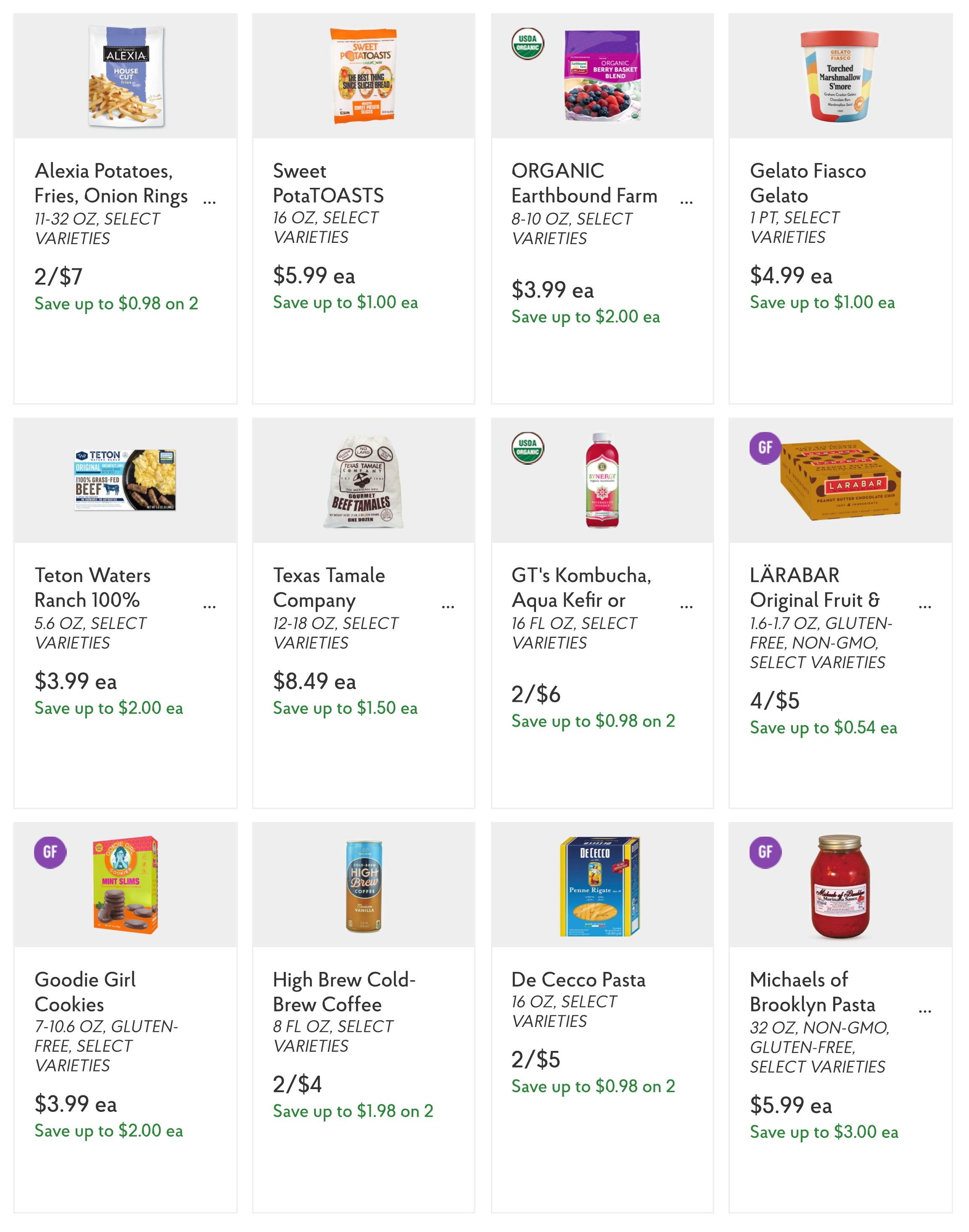The height and width of the screenshot is (1232, 969).
Task: Open the De Cecco Penne Rigate box image
Action: [600, 886]
